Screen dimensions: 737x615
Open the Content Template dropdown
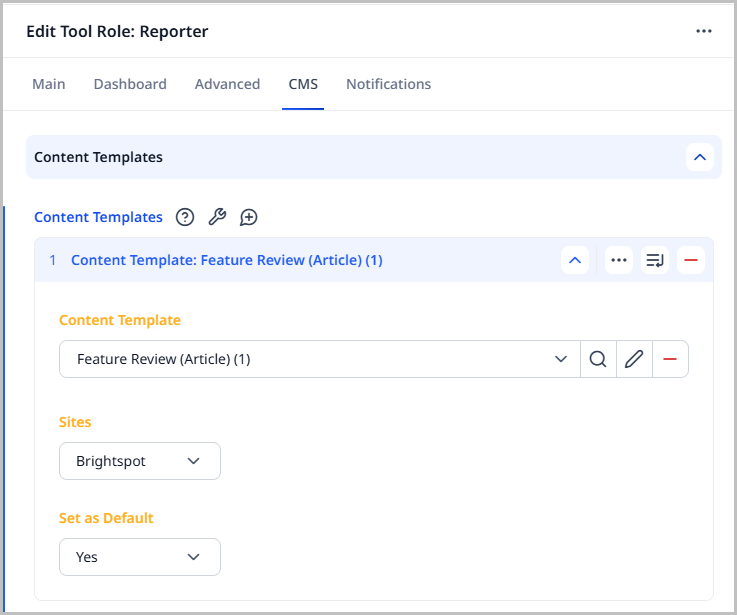coord(320,359)
